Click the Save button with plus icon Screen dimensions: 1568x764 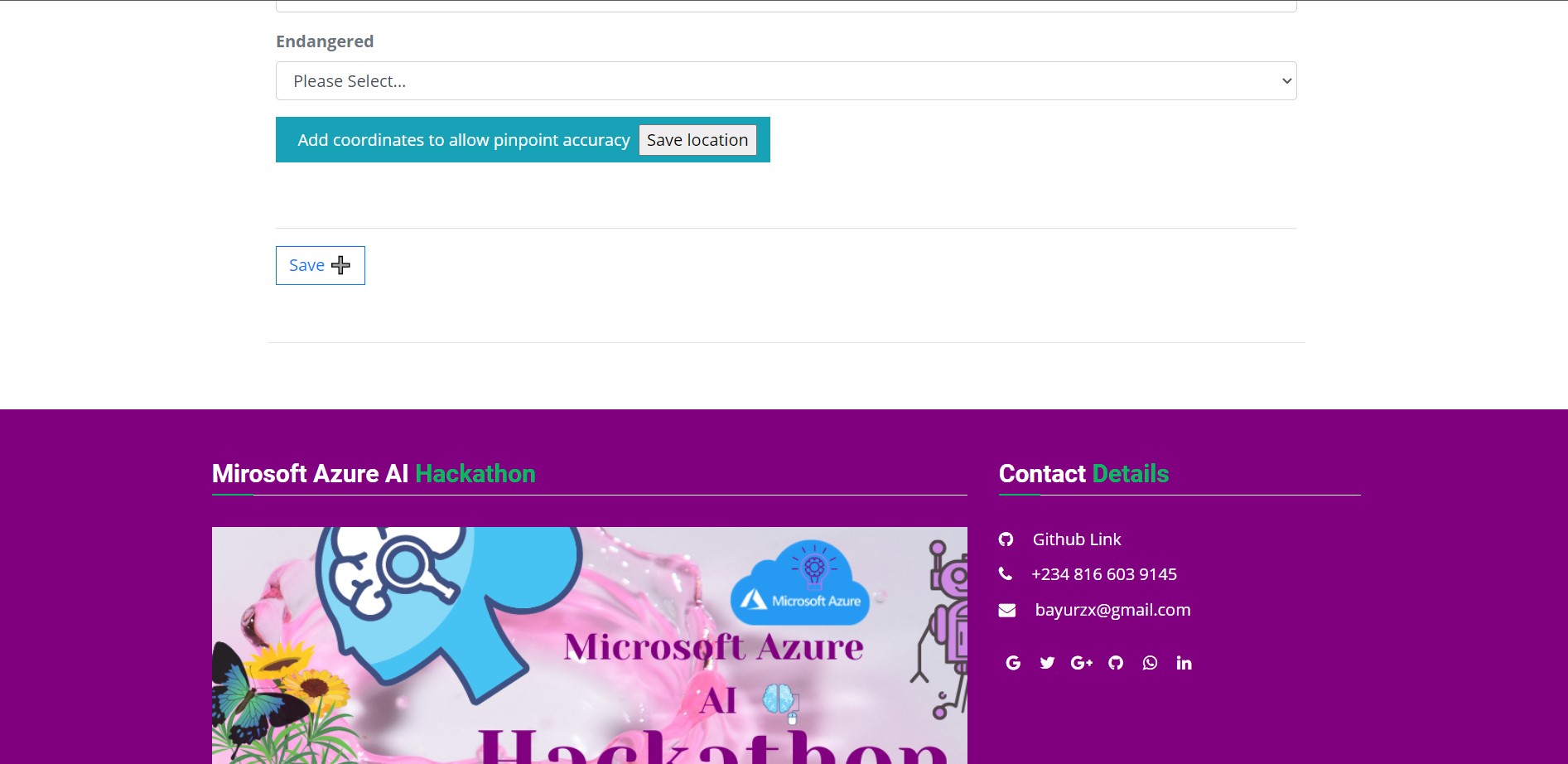pos(320,265)
